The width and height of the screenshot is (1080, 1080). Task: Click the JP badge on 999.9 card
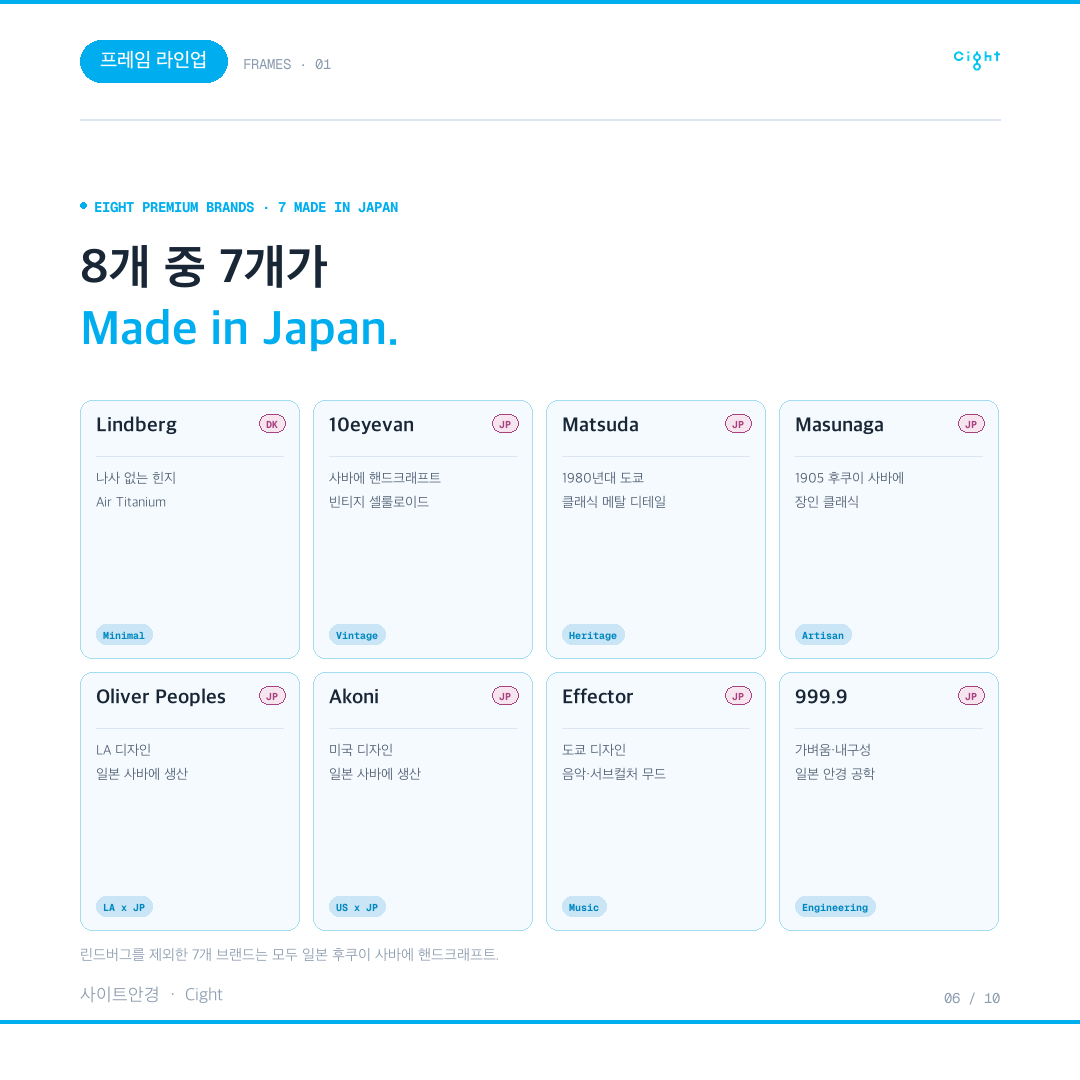[971, 696]
